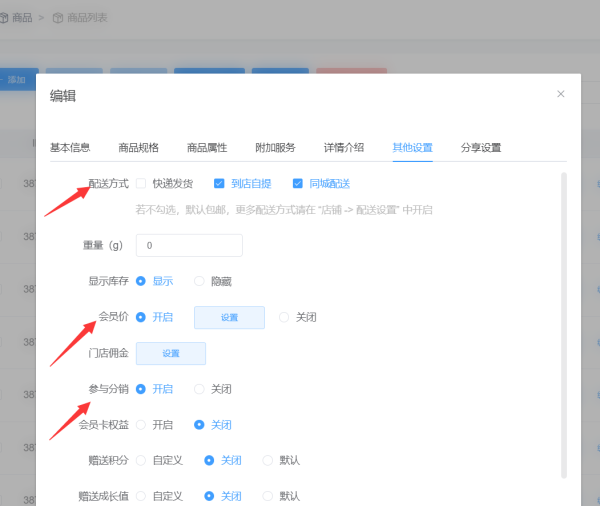The image size is (600, 506).
Task: Switch to the 商品属性 tab
Action: (x=206, y=147)
